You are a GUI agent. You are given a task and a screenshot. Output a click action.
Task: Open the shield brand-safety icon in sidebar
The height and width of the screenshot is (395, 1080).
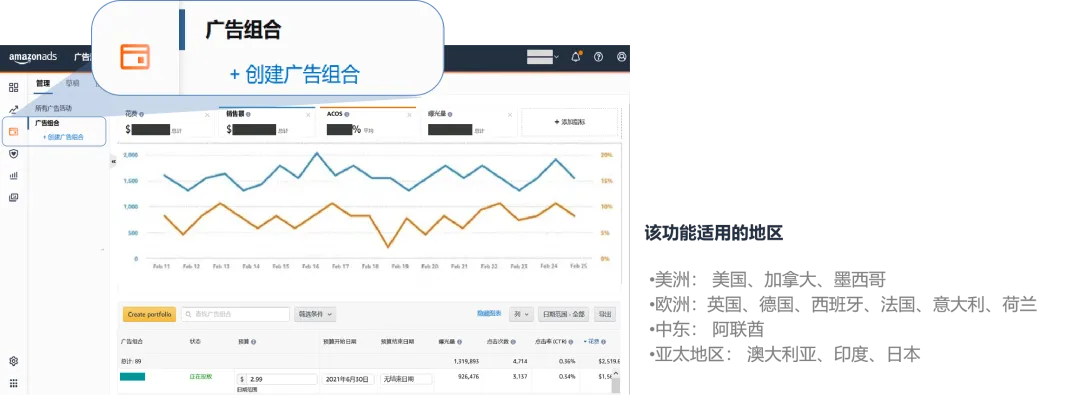13,154
